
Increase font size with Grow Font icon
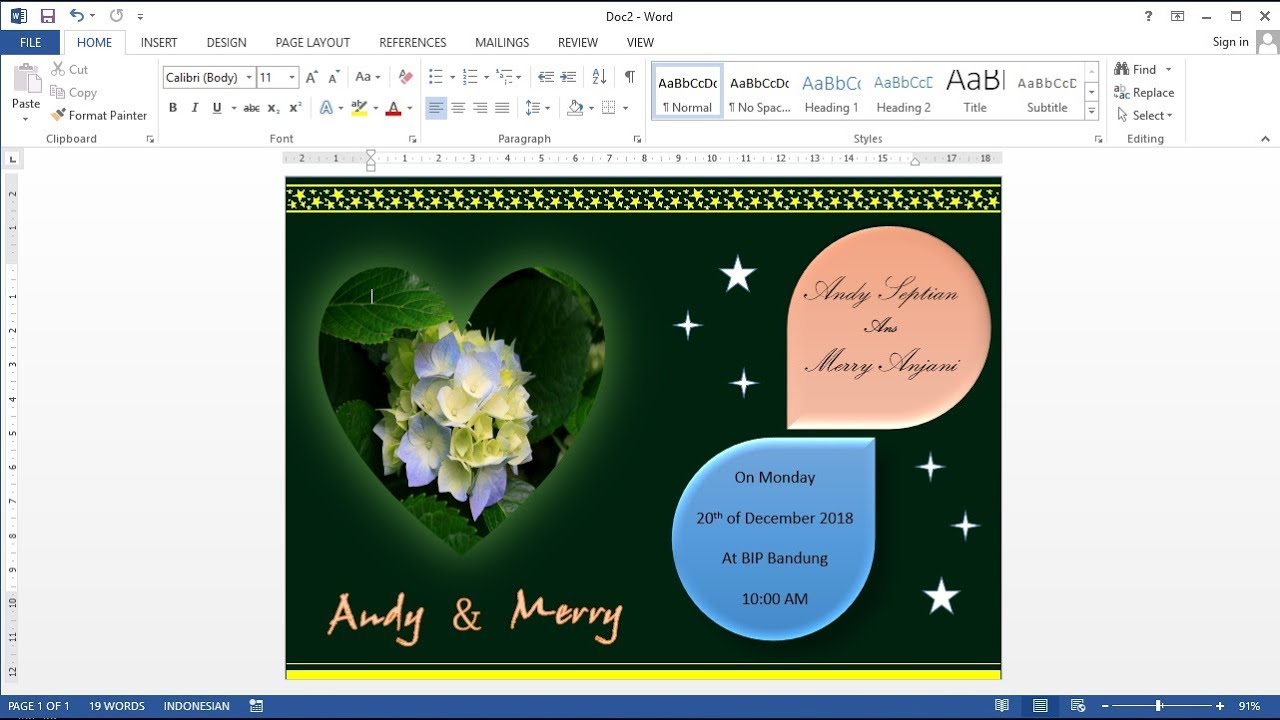(312, 77)
